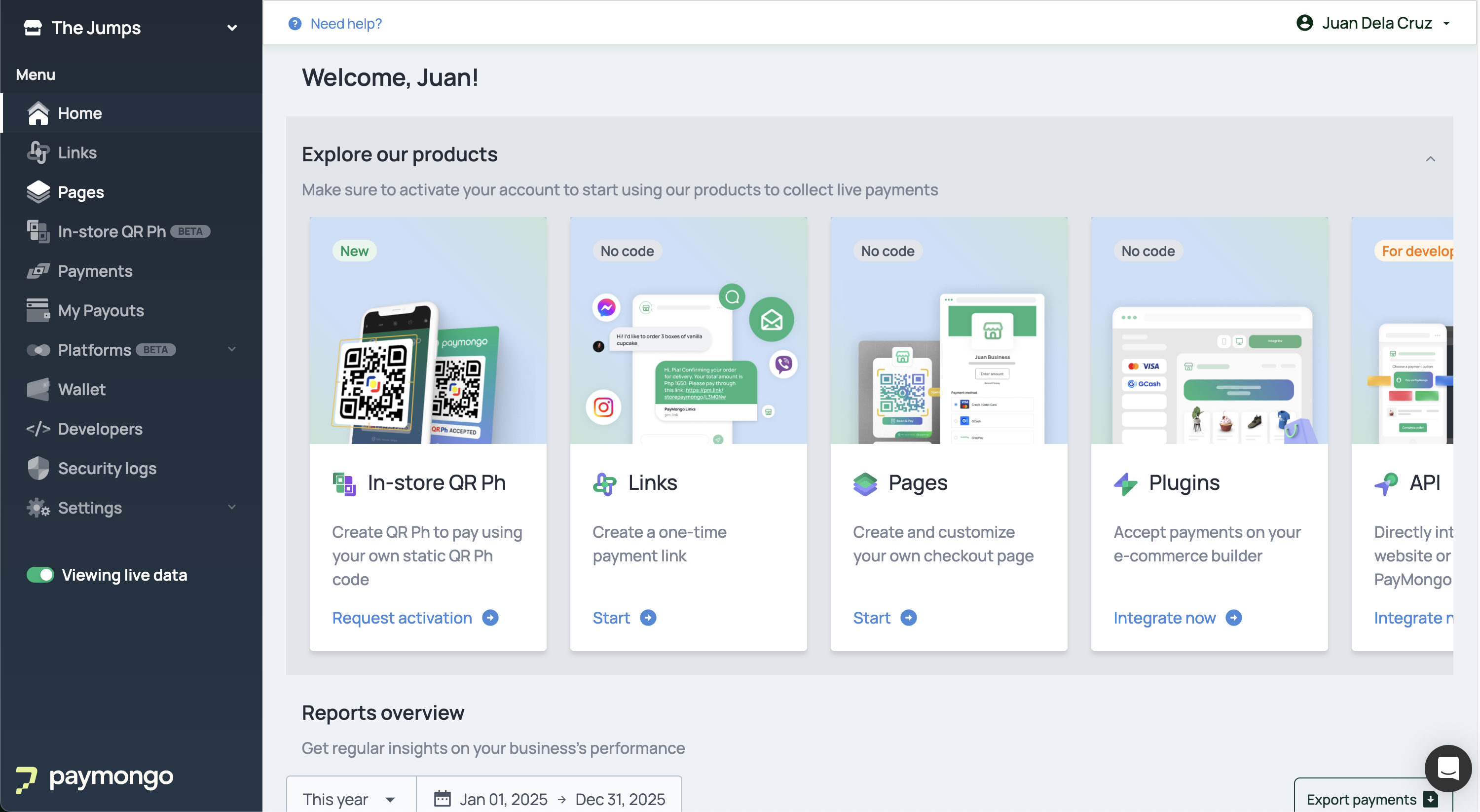Expand the Settings submenu chevron
Image resolution: width=1480 pixels, height=812 pixels.
click(x=232, y=507)
